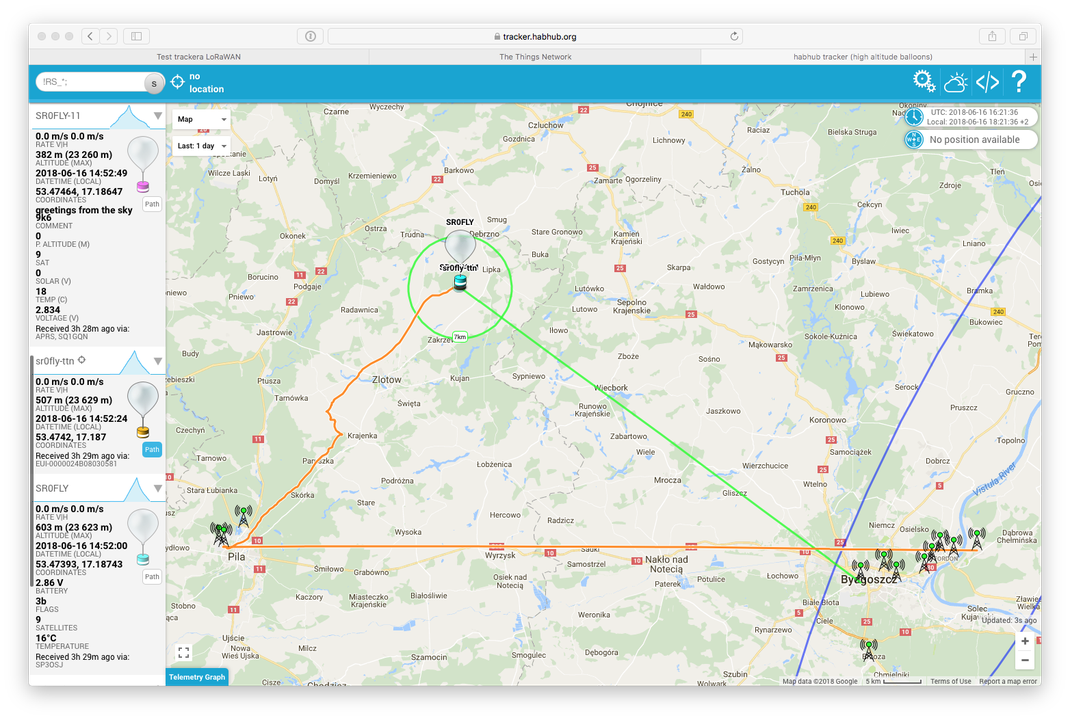
Task: Collapse the SR0FLY vehicle panel arrow
Action: 158,489
